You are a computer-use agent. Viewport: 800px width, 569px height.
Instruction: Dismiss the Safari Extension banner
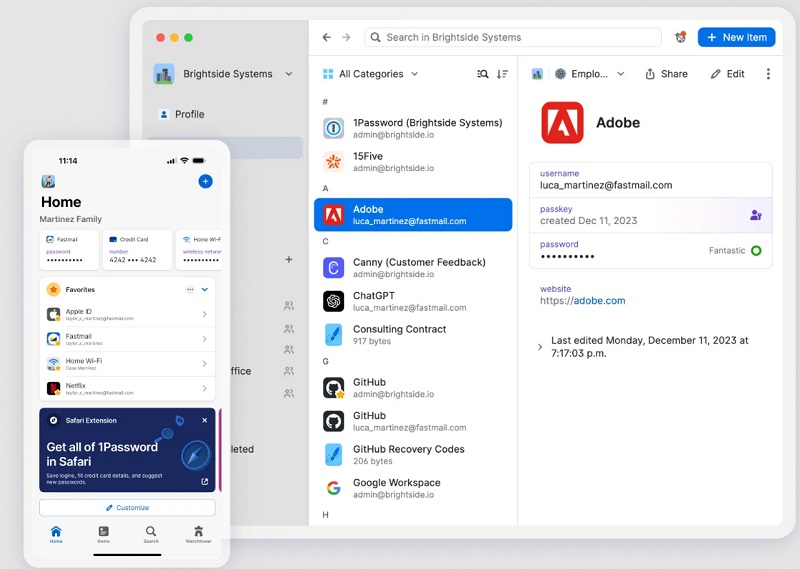point(205,420)
